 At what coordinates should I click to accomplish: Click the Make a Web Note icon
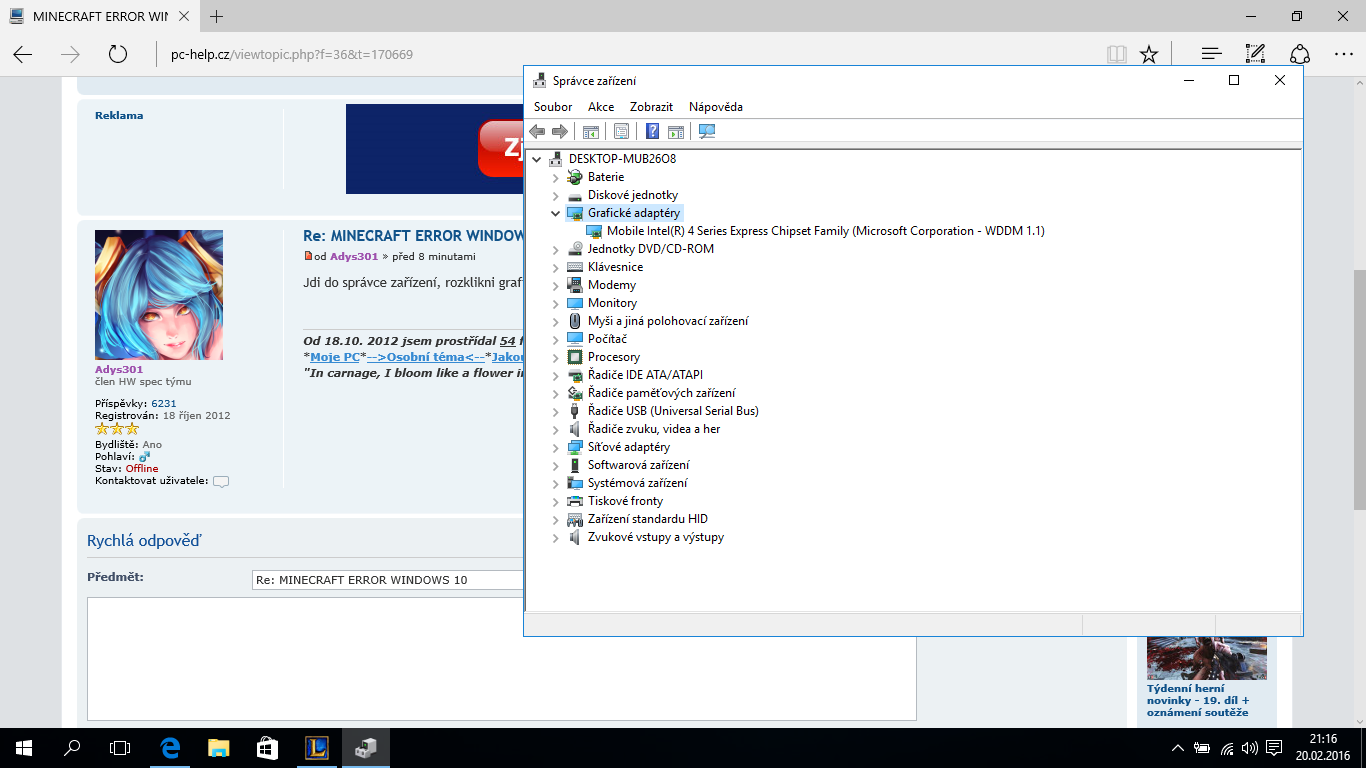(1255, 54)
